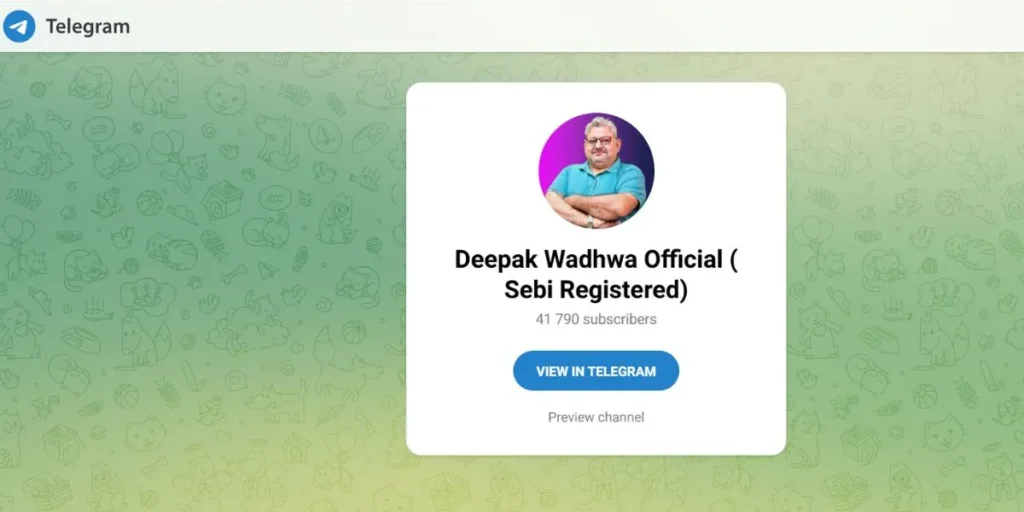Click the doghouse doodle left of card
The image size is (1024, 512).
222,200
